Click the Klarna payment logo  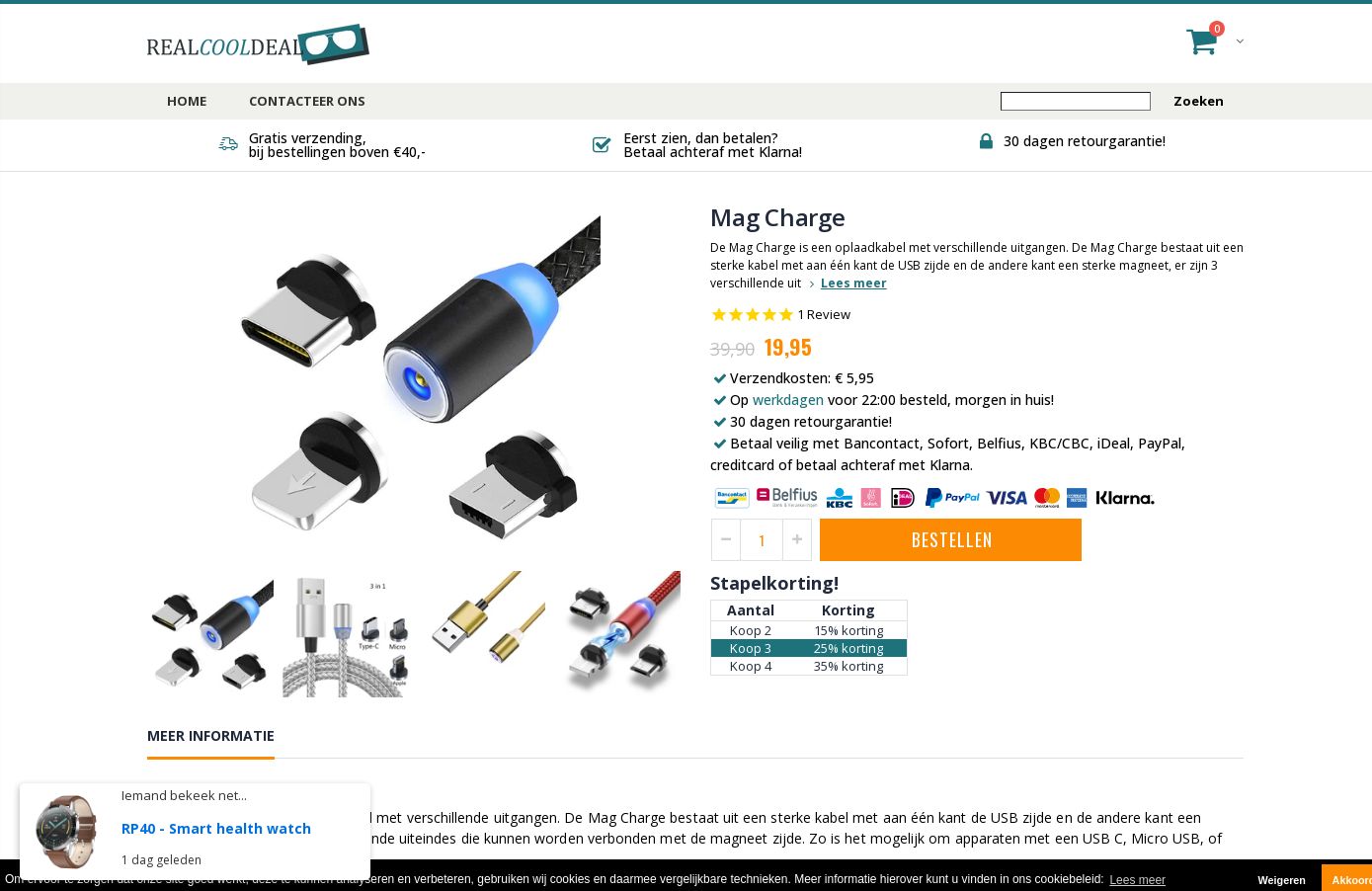(x=1125, y=498)
